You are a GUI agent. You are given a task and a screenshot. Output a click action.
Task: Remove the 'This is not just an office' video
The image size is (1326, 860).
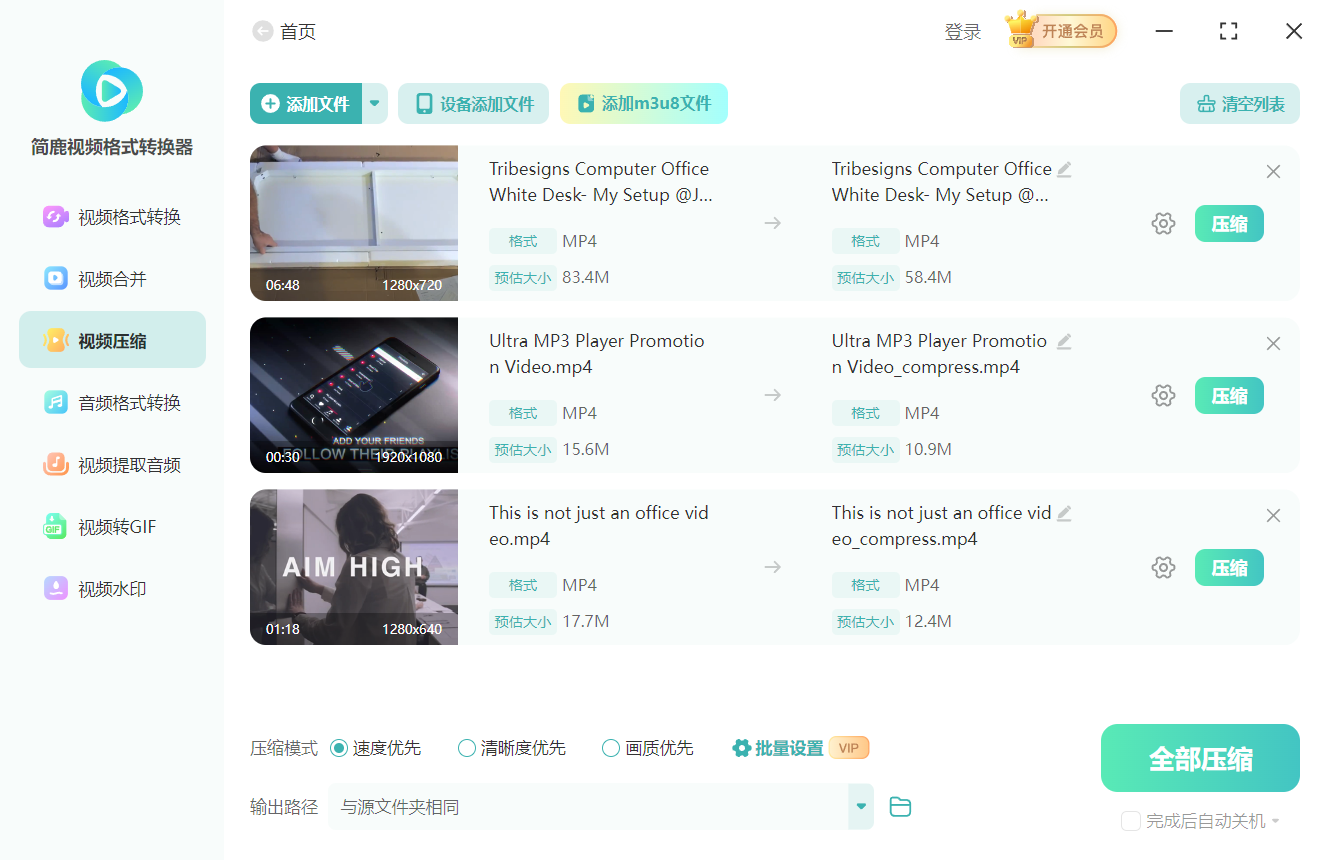click(x=1273, y=516)
